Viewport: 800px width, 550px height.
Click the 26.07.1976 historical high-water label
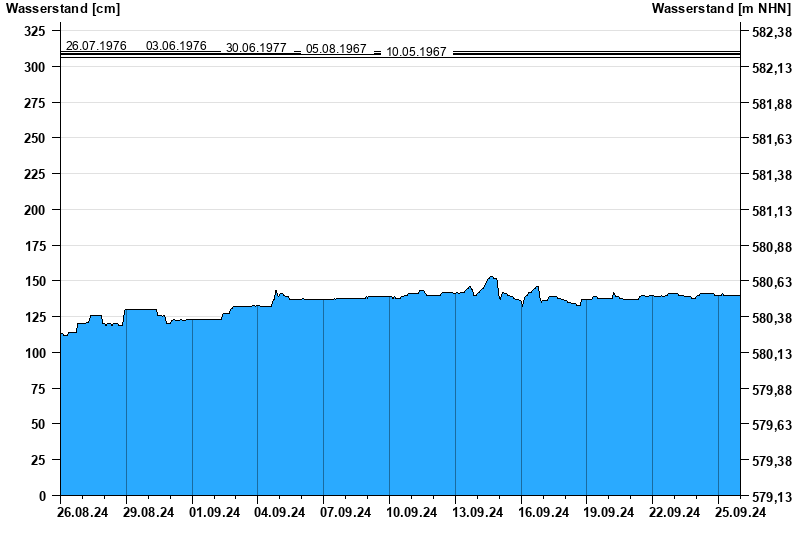pyautogui.click(x=96, y=46)
